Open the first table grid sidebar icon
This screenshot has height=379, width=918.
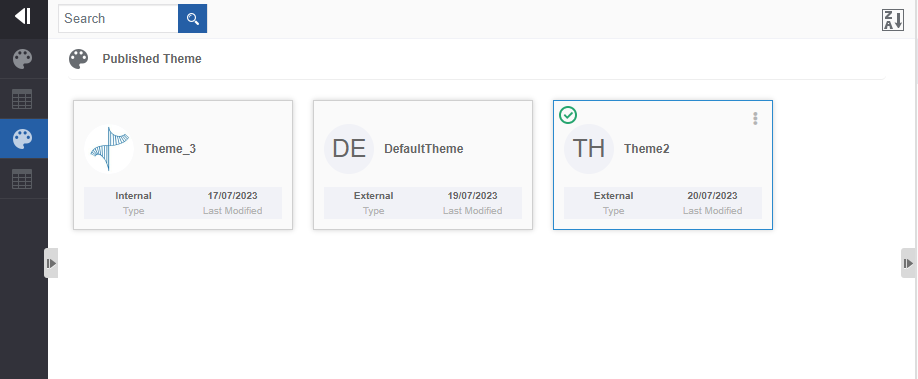coord(23,99)
